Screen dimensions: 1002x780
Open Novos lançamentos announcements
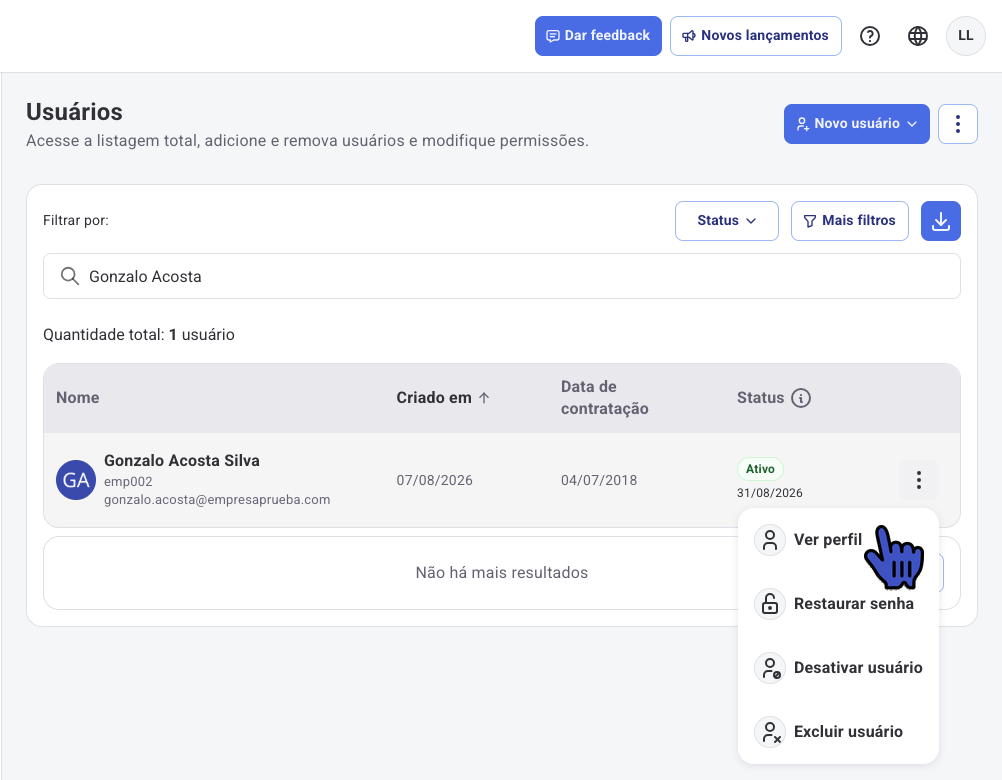coord(755,36)
